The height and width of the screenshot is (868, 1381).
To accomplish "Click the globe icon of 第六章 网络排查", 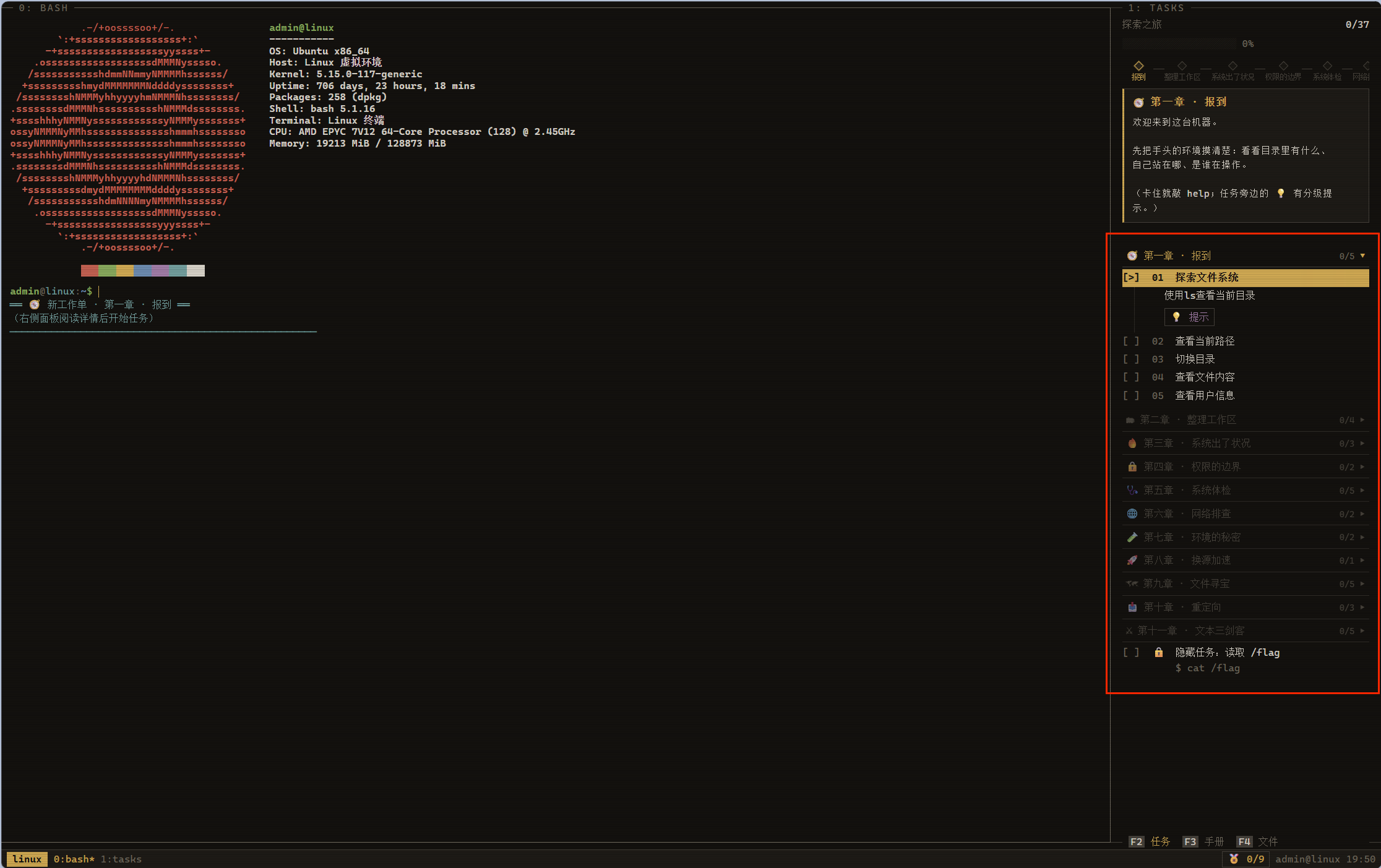I will pos(1132,513).
